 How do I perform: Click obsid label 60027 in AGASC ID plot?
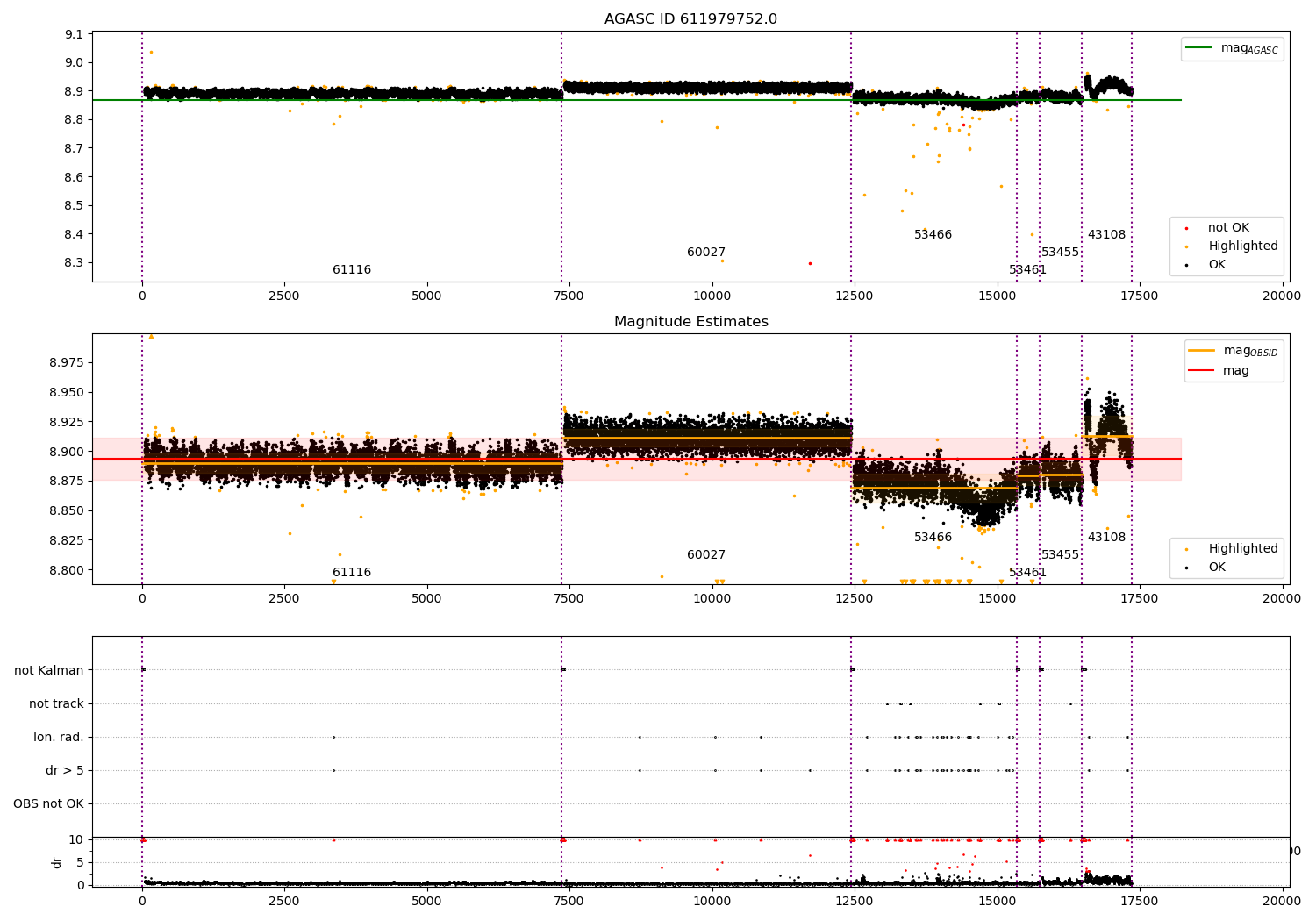(706, 253)
